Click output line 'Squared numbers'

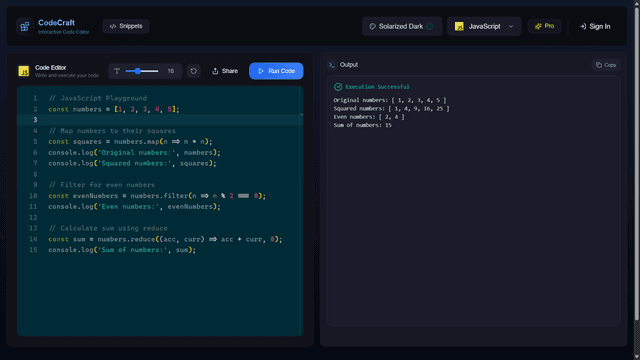[391, 109]
